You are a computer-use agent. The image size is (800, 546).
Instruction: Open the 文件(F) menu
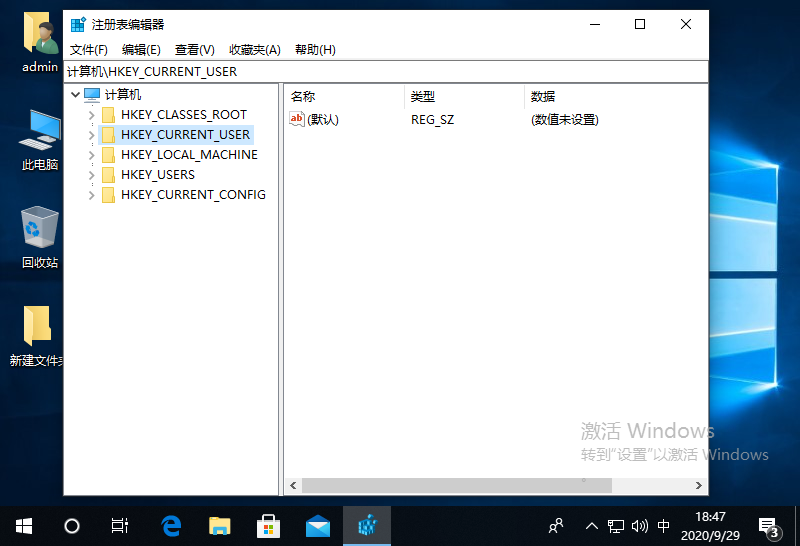pyautogui.click(x=89, y=50)
